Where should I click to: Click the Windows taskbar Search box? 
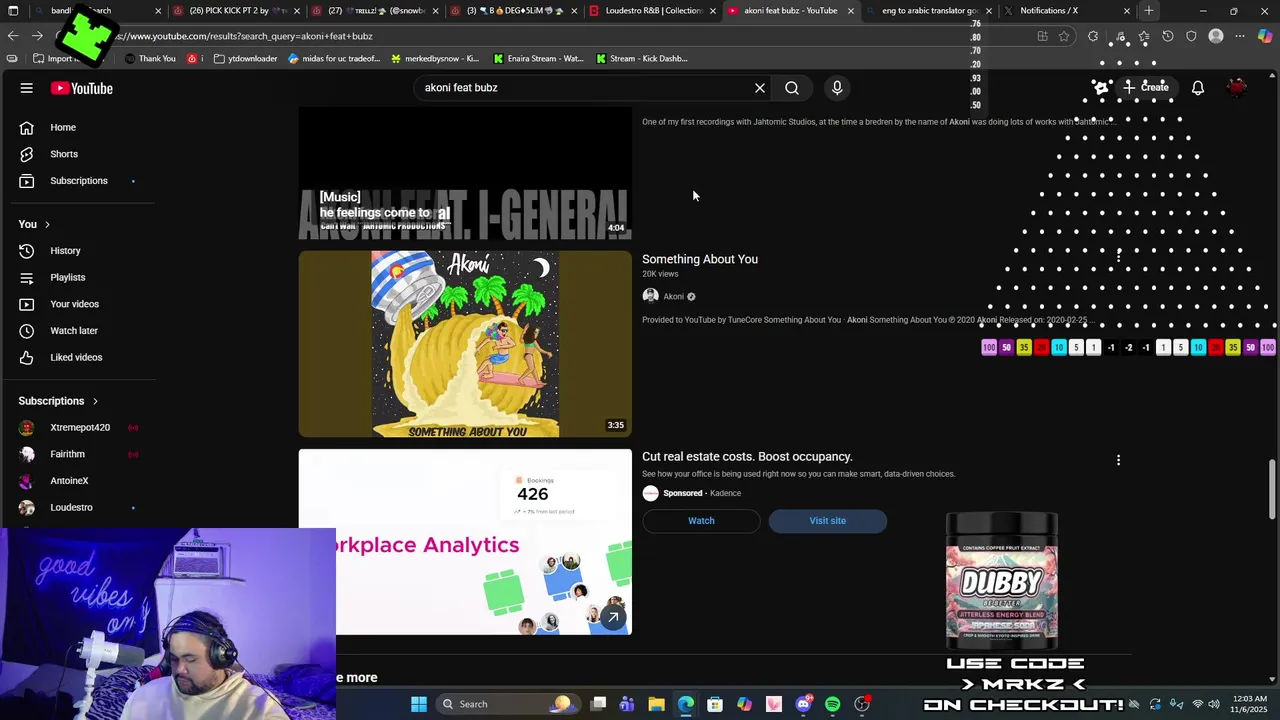(506, 704)
